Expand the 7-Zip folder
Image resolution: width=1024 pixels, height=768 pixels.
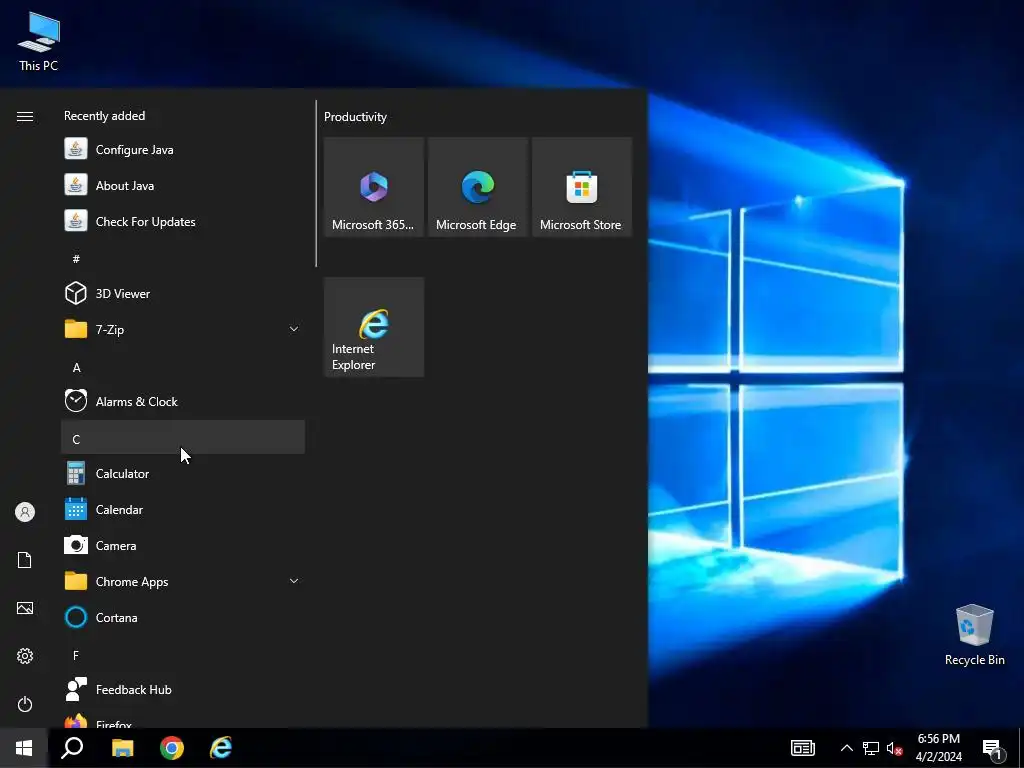pyautogui.click(x=183, y=329)
